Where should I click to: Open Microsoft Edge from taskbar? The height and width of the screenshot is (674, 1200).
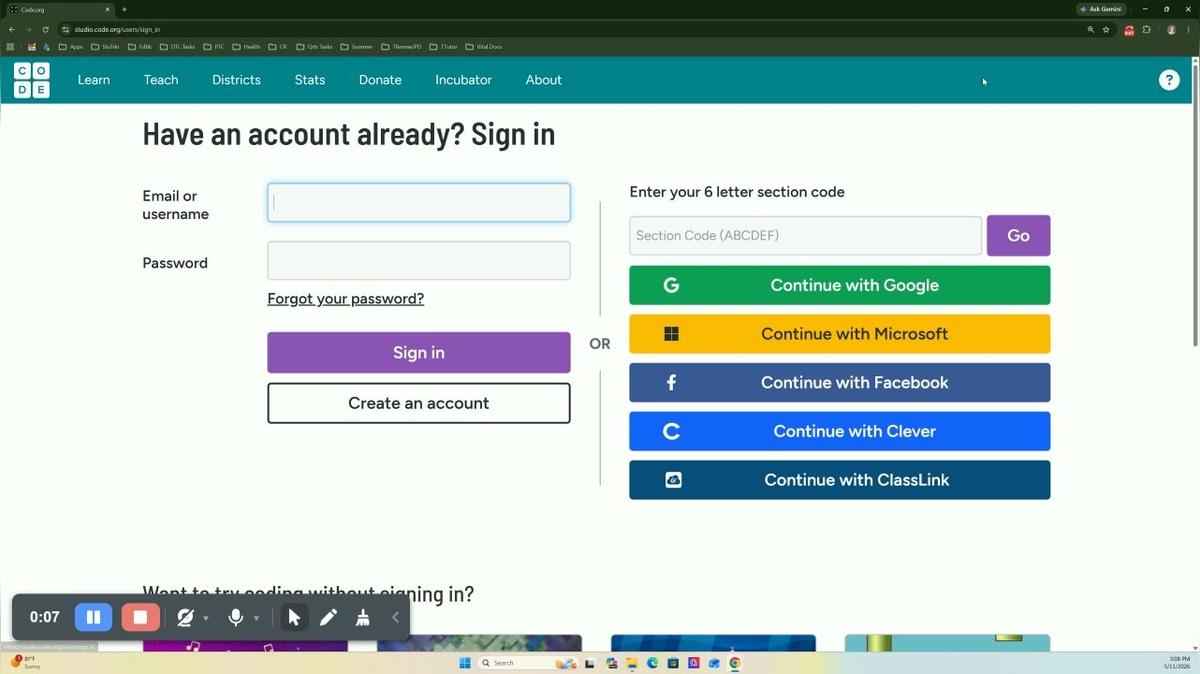pyautogui.click(x=653, y=663)
